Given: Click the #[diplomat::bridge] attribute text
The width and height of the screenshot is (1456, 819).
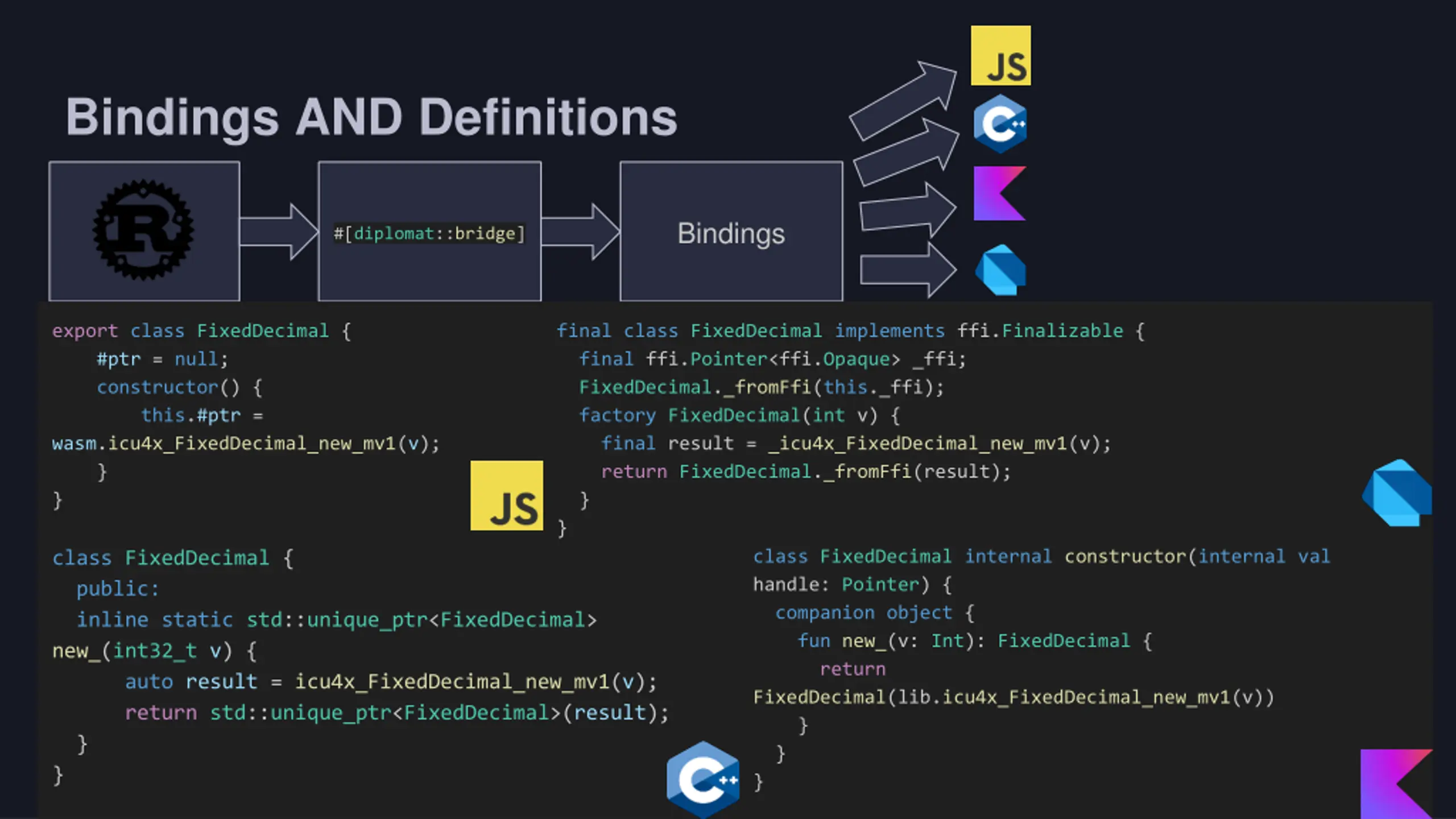Looking at the screenshot, I should click(x=429, y=234).
